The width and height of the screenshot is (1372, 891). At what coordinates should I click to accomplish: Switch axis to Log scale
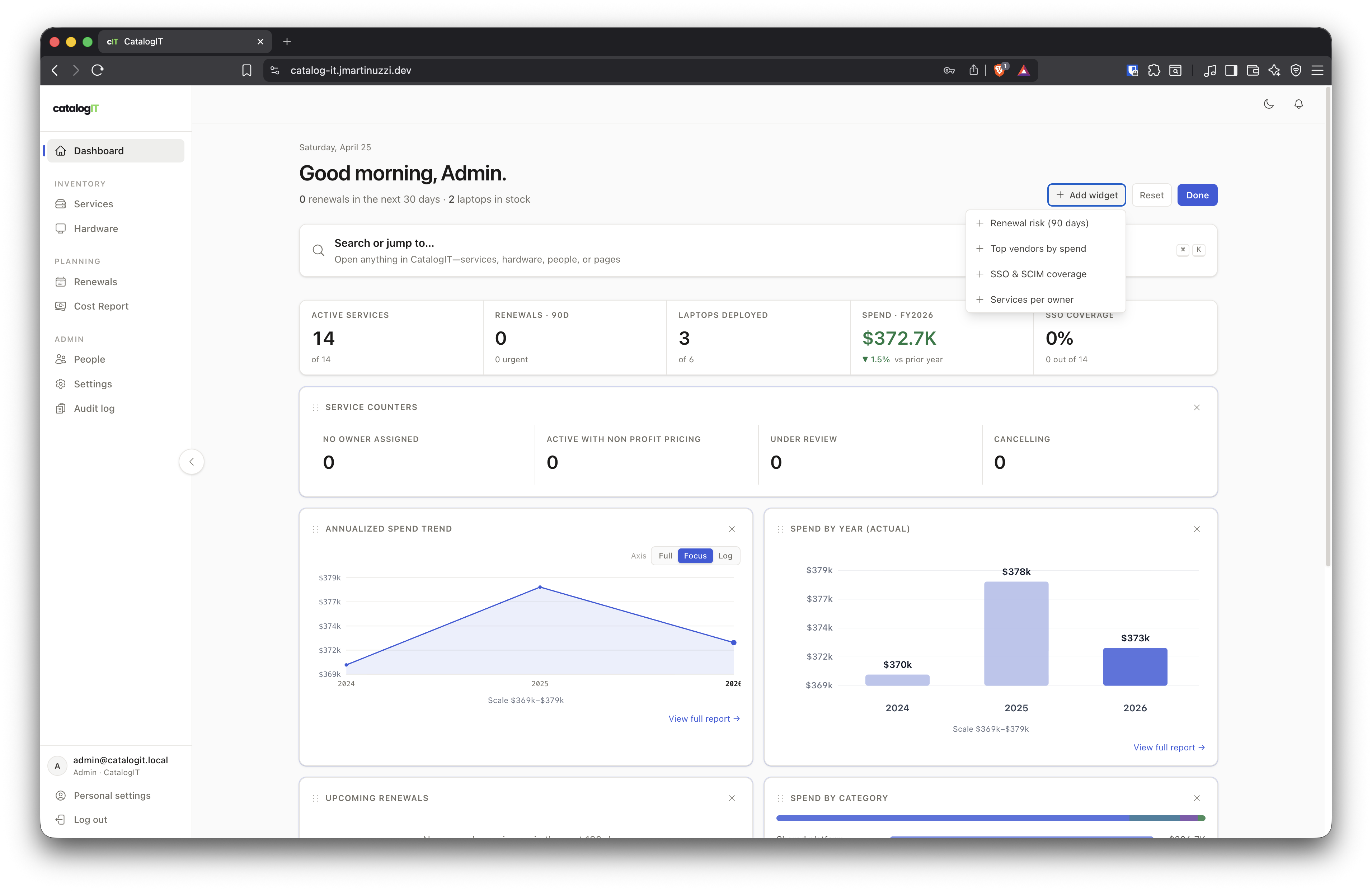(x=725, y=556)
